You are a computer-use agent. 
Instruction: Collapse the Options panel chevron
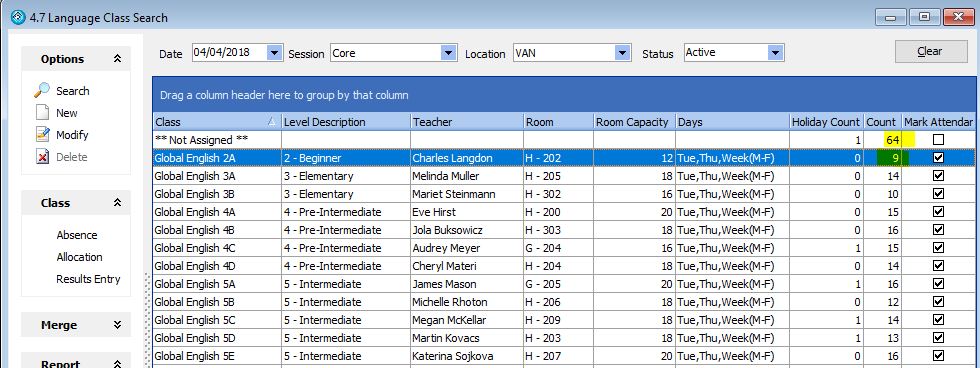point(117,59)
